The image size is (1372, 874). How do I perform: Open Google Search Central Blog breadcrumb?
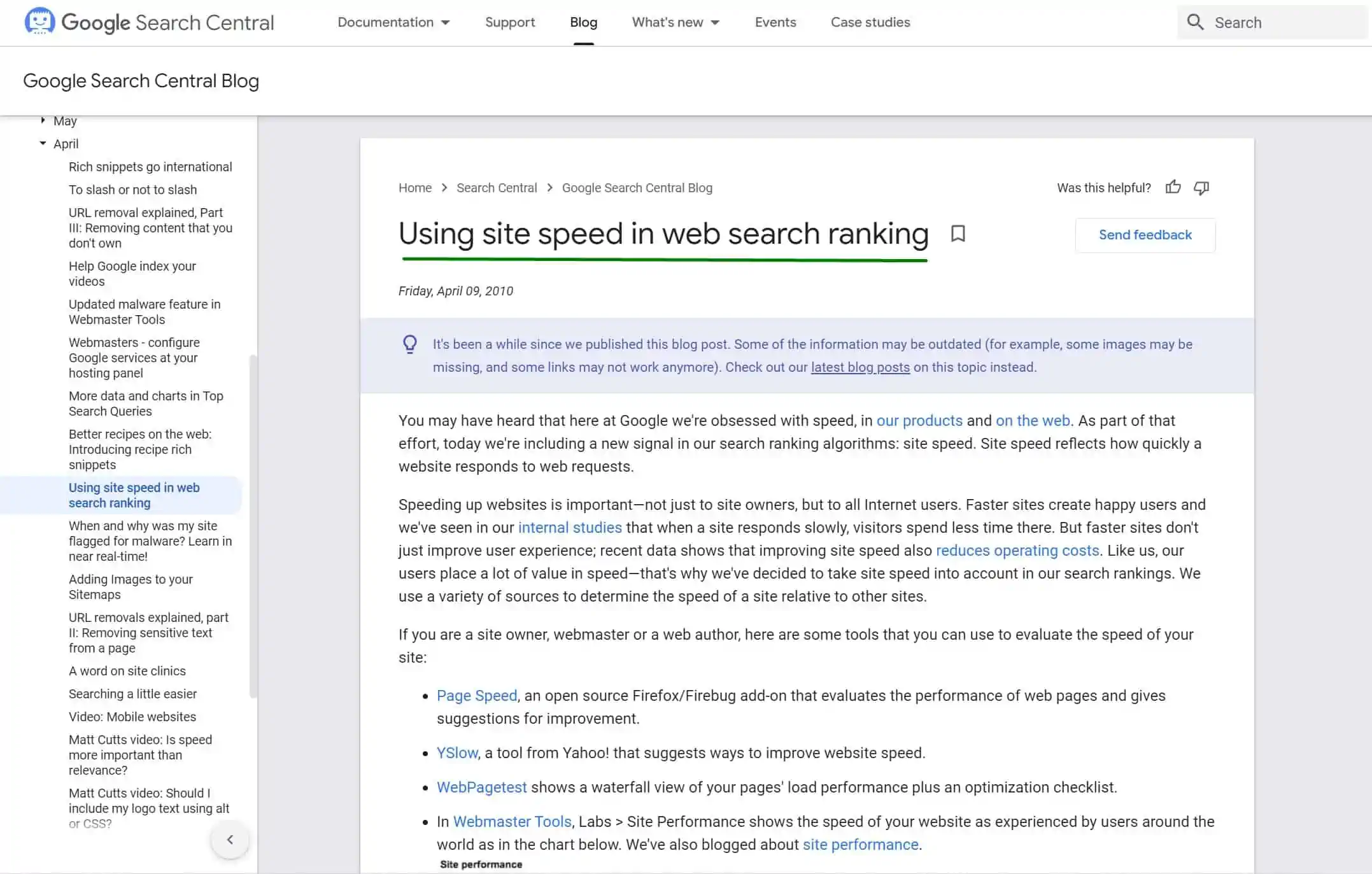click(x=637, y=188)
